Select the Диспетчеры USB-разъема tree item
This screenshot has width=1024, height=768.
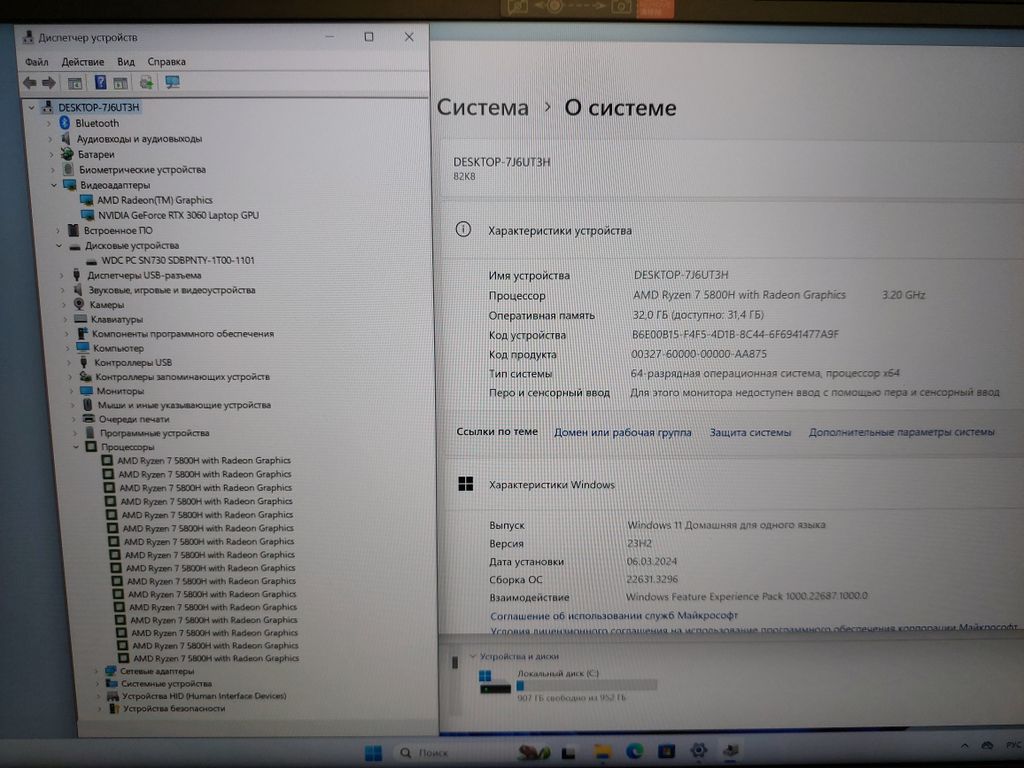144,276
